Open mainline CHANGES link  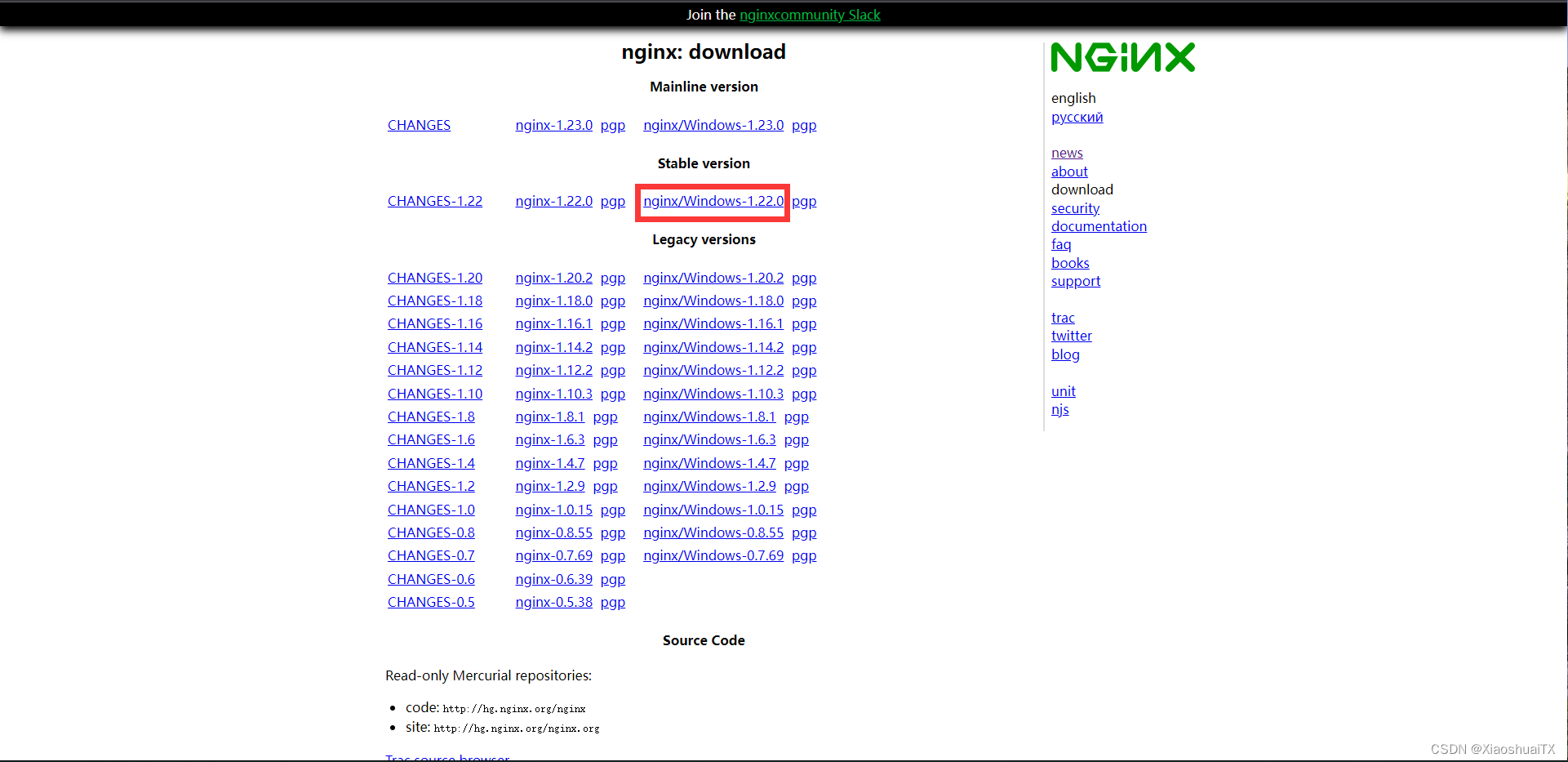[x=419, y=125]
